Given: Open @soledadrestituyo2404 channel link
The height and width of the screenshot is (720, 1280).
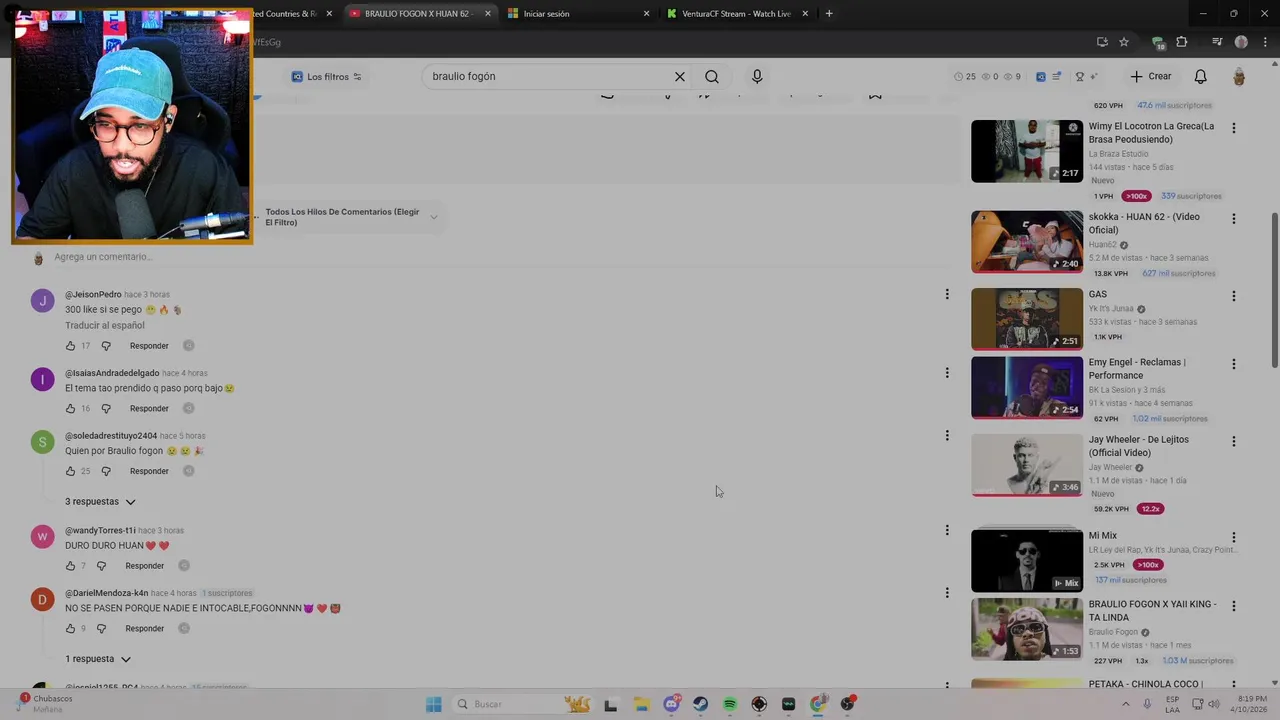Looking at the screenshot, I should 111,436.
